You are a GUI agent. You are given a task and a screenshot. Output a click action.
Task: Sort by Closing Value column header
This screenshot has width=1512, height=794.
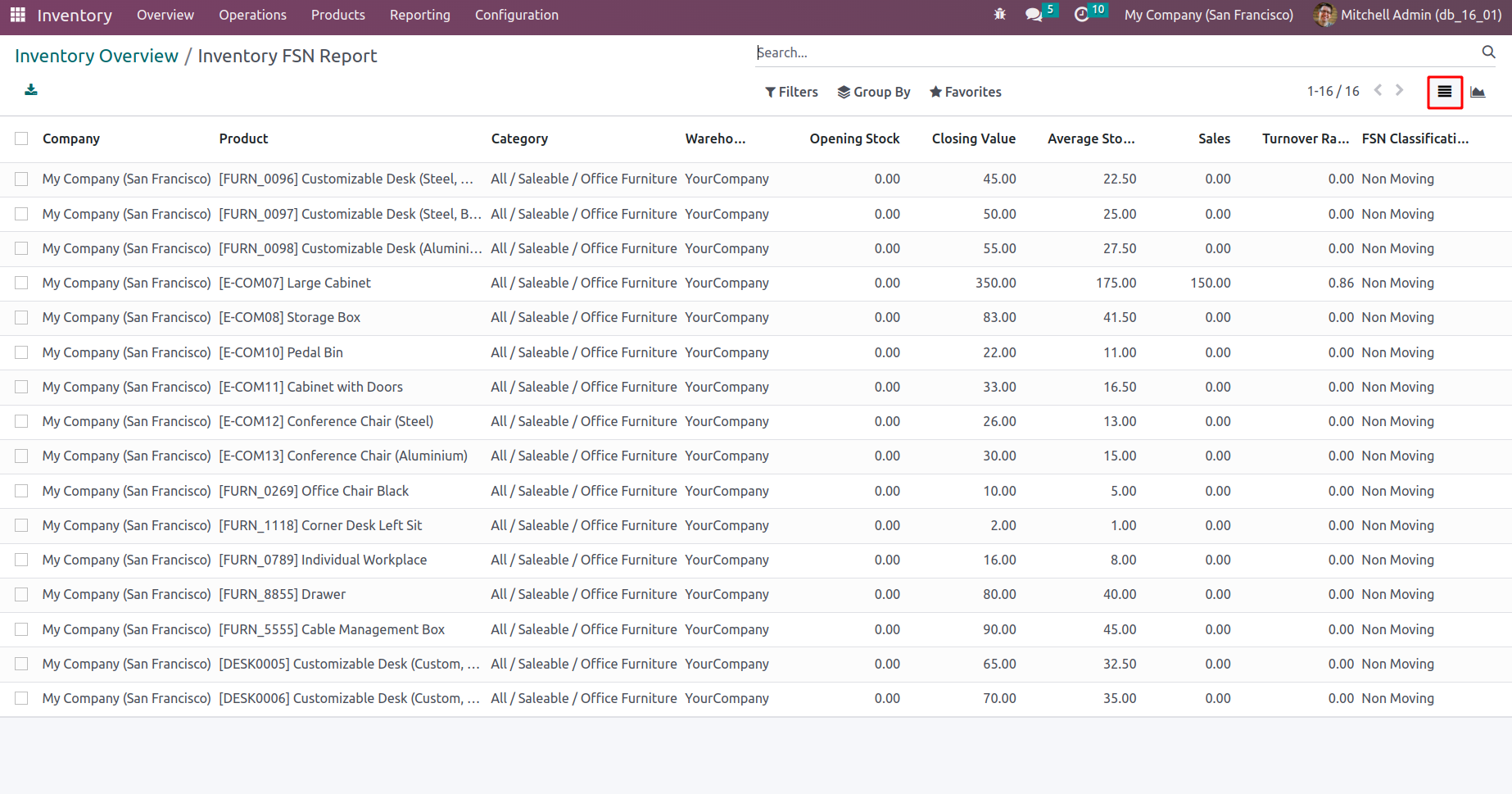[973, 139]
